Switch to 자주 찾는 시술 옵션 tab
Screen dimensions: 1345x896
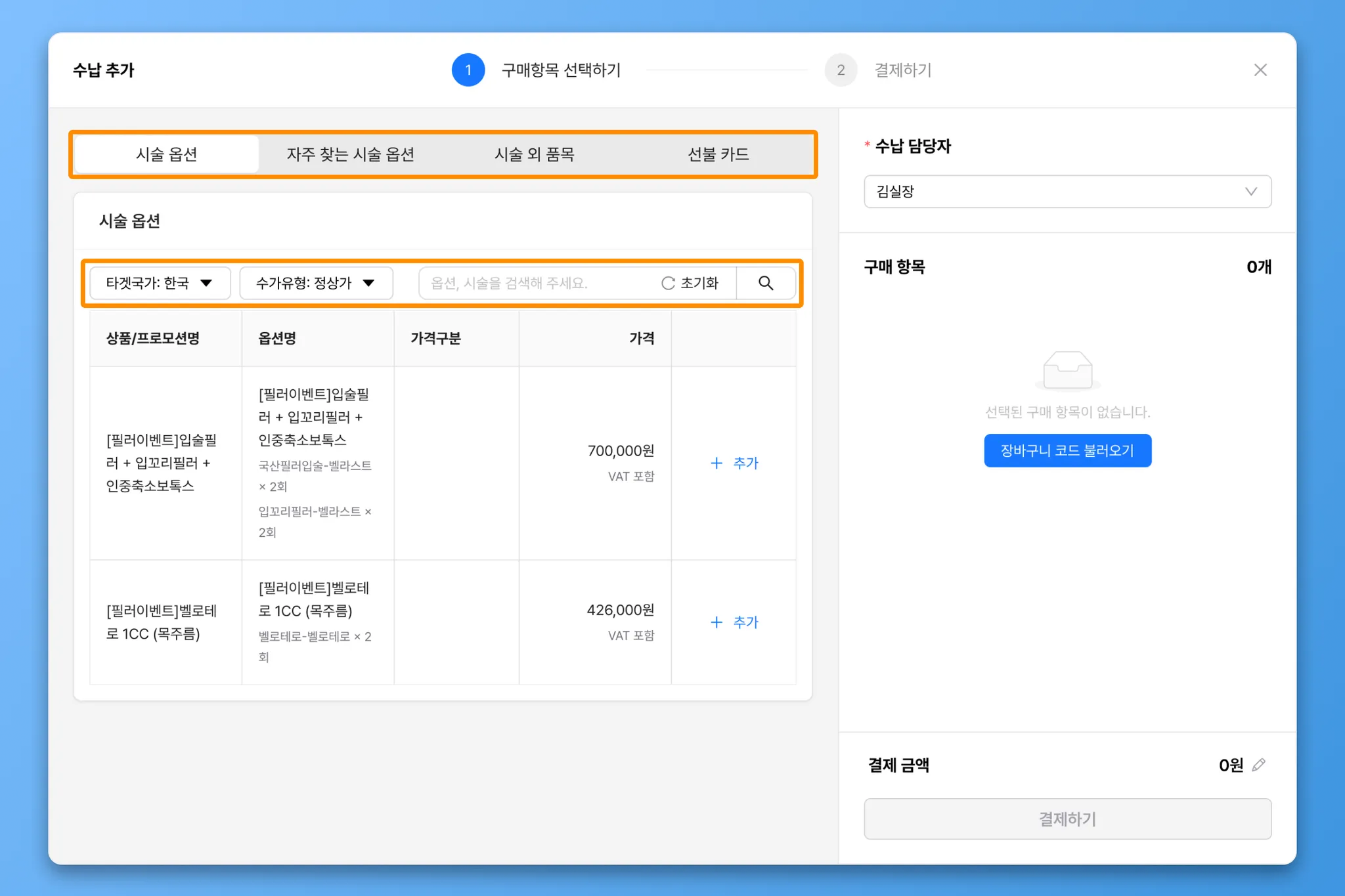pyautogui.click(x=350, y=154)
